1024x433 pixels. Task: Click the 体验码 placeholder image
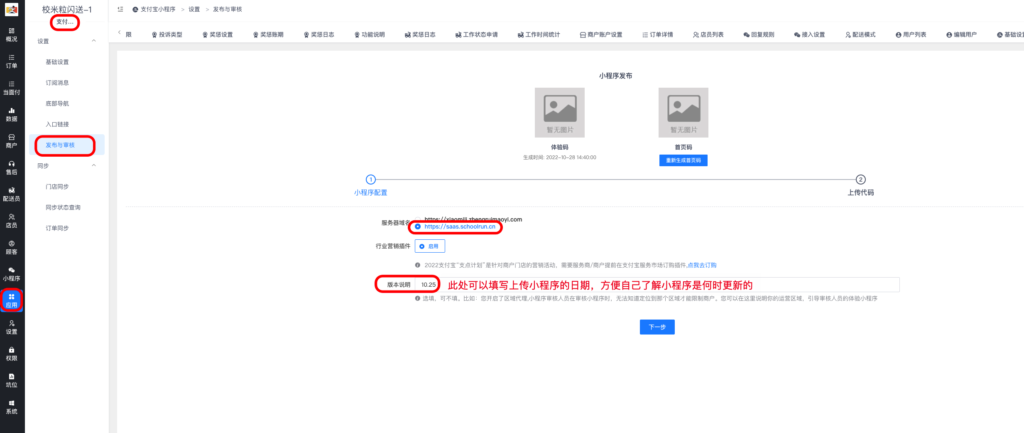[x=560, y=112]
